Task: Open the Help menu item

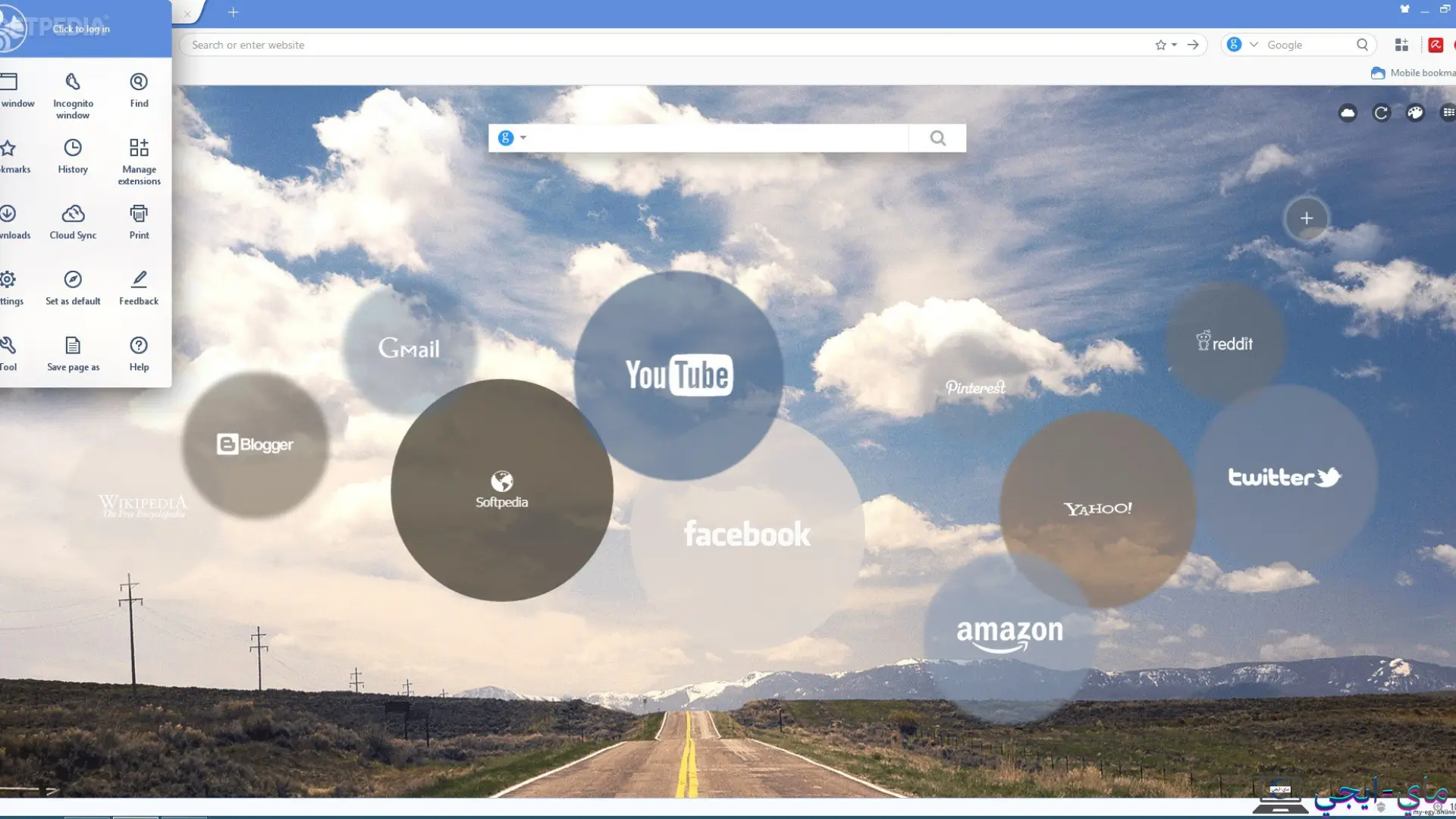Action: [x=139, y=353]
